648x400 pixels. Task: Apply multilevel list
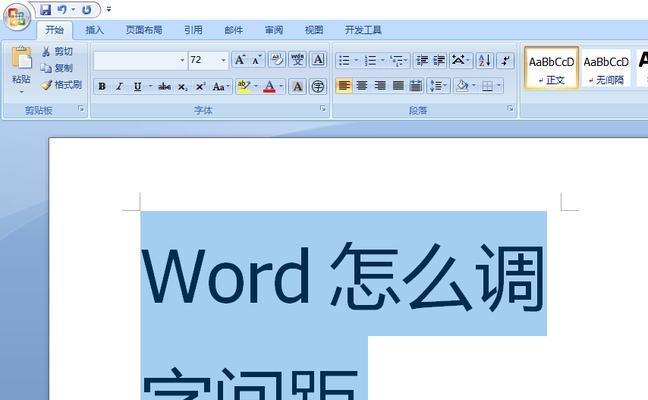coord(397,61)
